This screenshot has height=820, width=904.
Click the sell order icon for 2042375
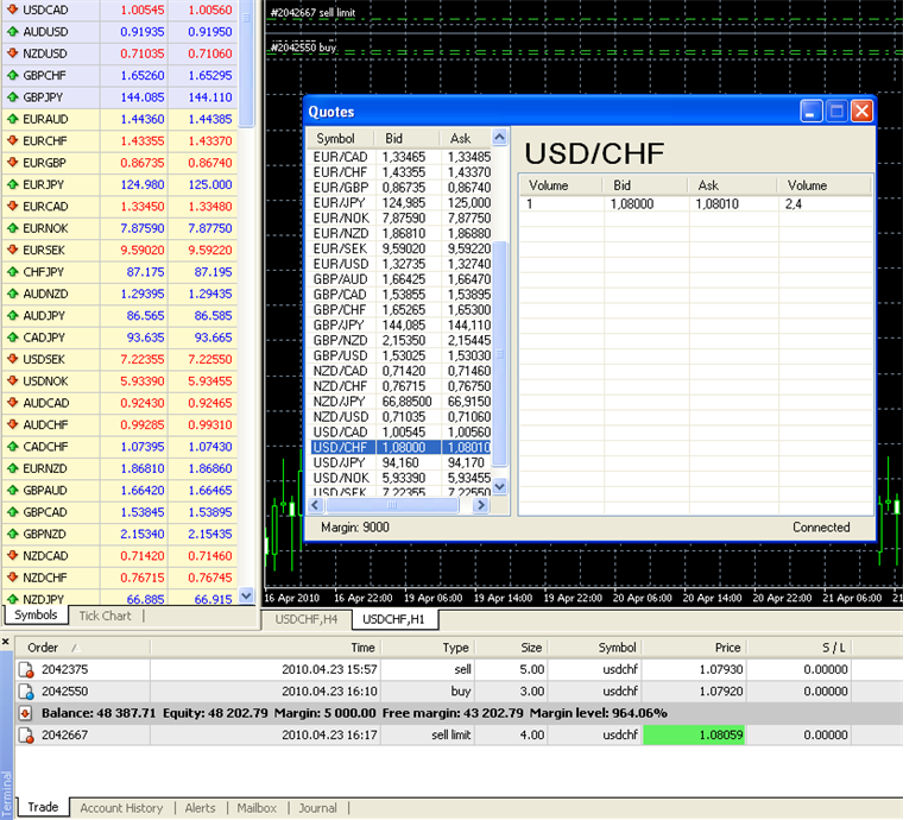26,670
